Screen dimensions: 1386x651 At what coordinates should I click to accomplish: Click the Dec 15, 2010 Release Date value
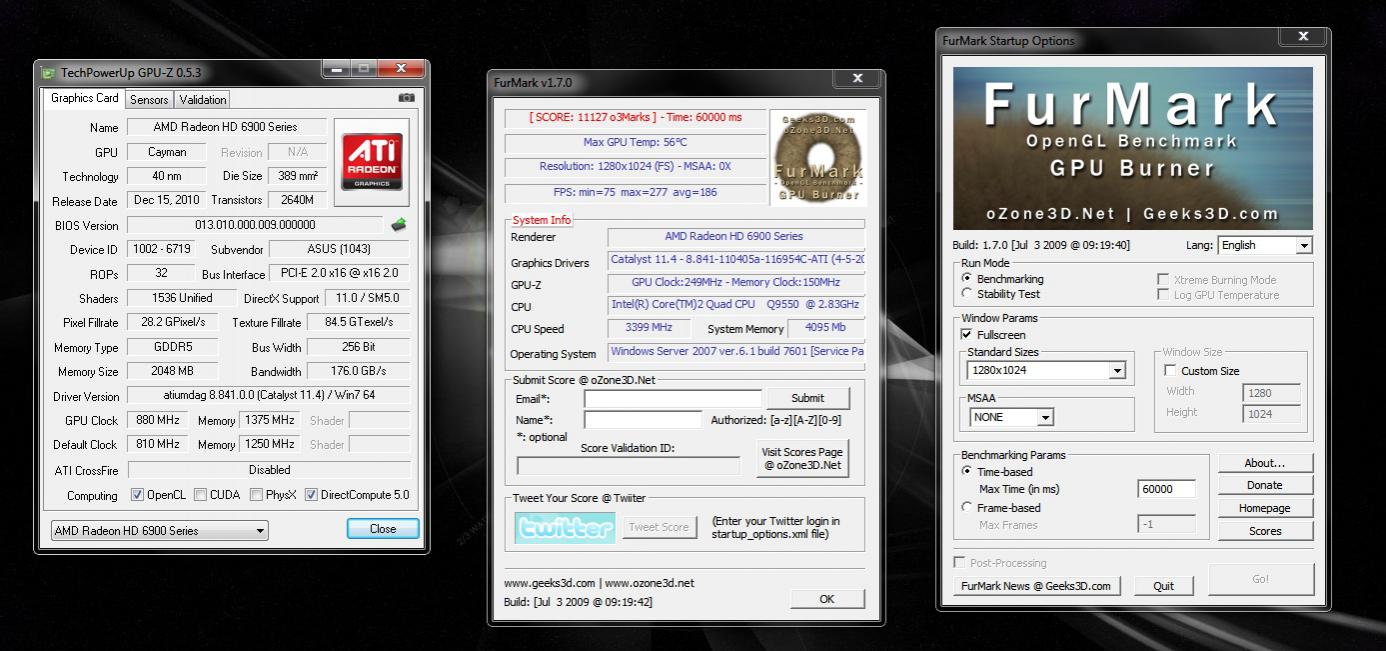tap(167, 201)
